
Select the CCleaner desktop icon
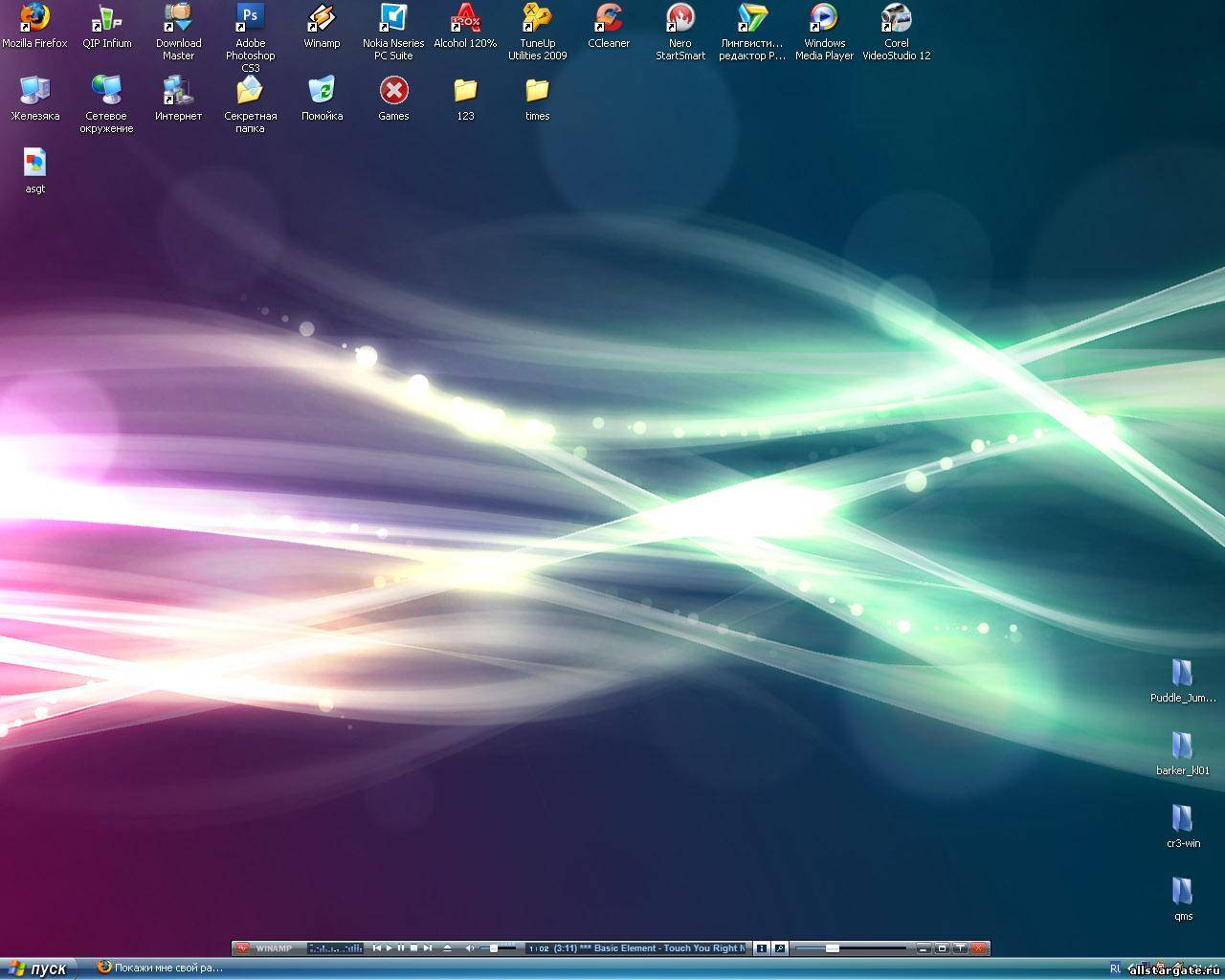pos(609,19)
